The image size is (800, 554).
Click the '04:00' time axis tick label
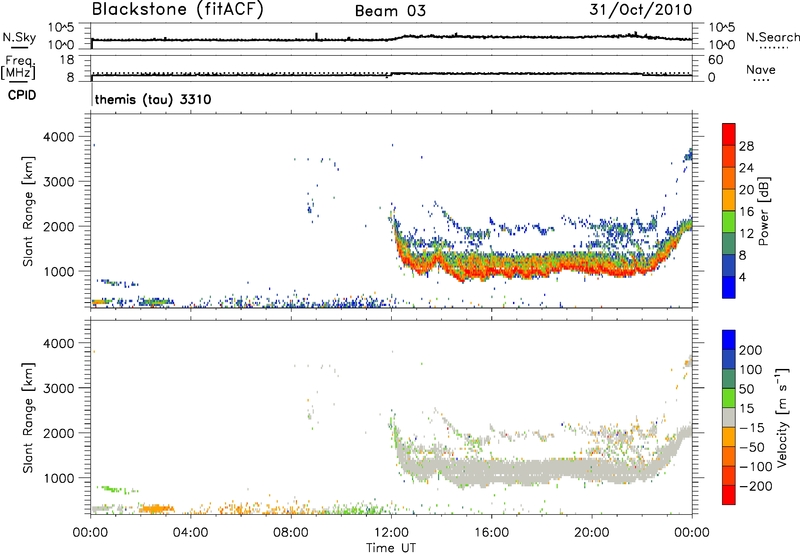[x=190, y=533]
